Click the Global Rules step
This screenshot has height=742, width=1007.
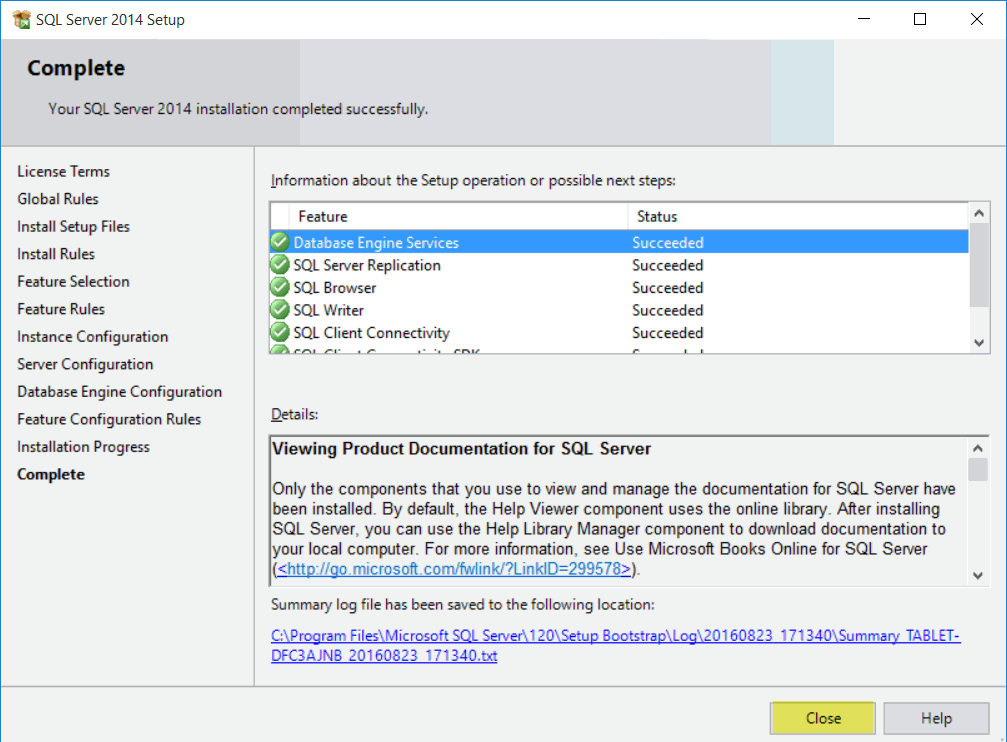(58, 199)
